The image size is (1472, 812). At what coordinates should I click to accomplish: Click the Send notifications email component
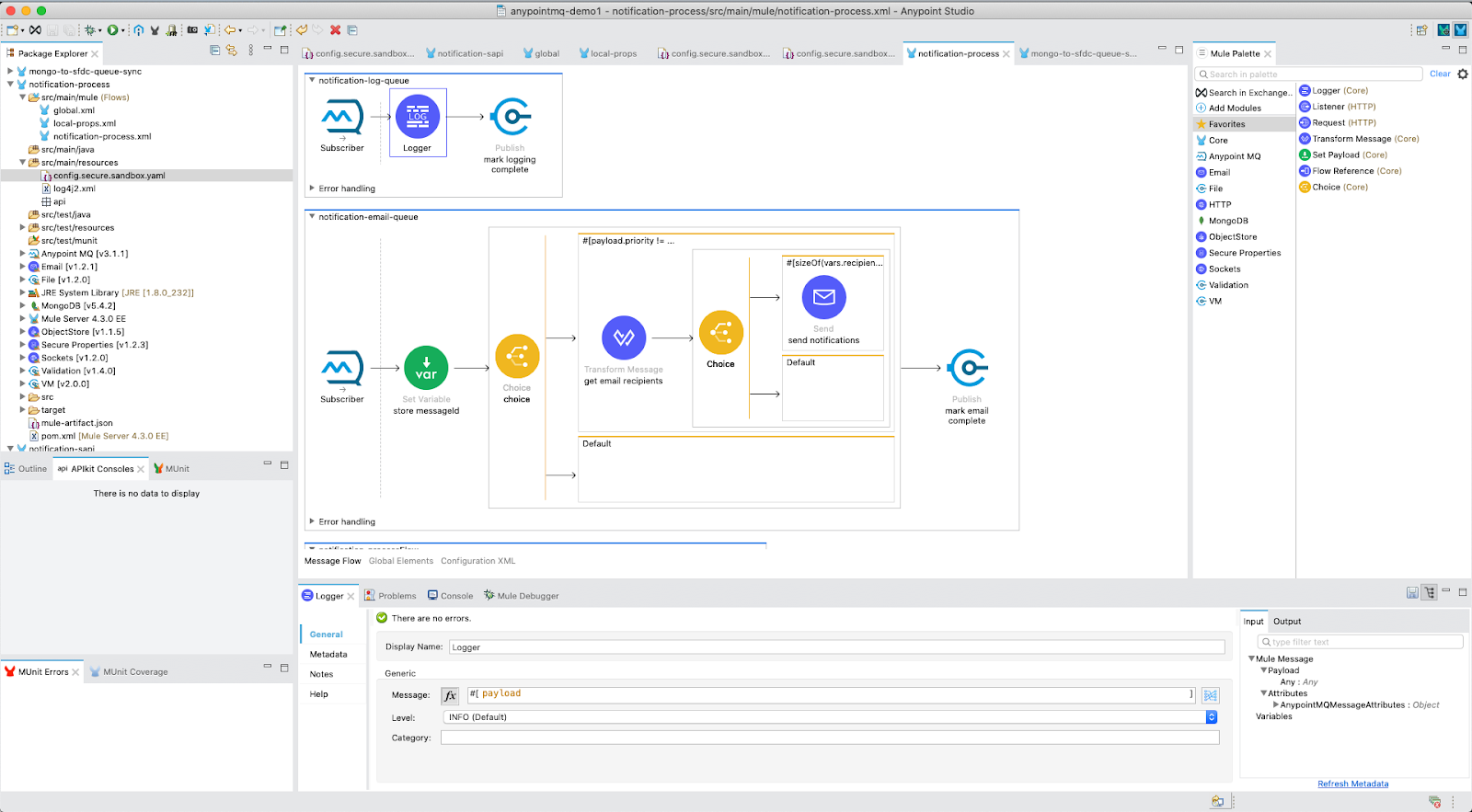pos(823,298)
